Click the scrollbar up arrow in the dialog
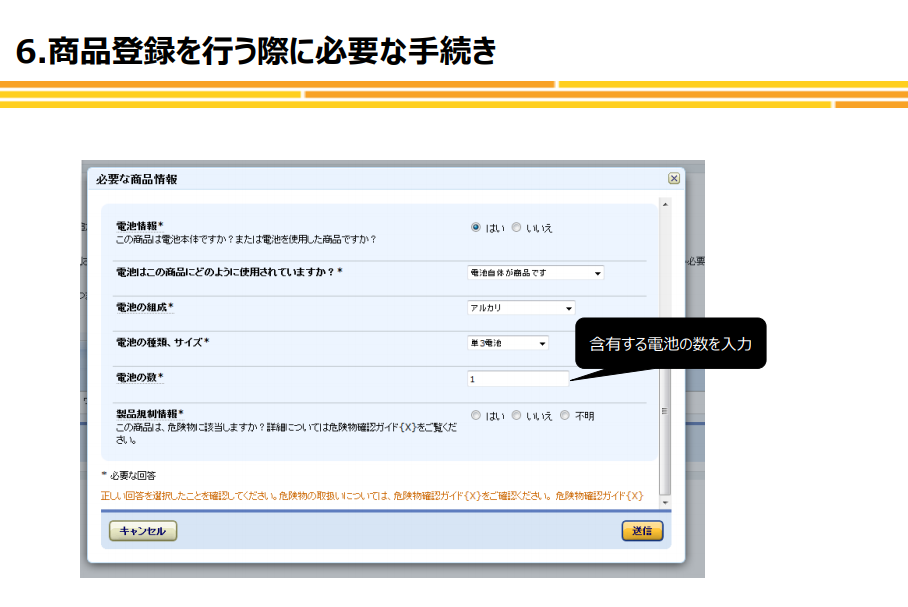The width and height of the screenshot is (908, 607). tap(666, 205)
